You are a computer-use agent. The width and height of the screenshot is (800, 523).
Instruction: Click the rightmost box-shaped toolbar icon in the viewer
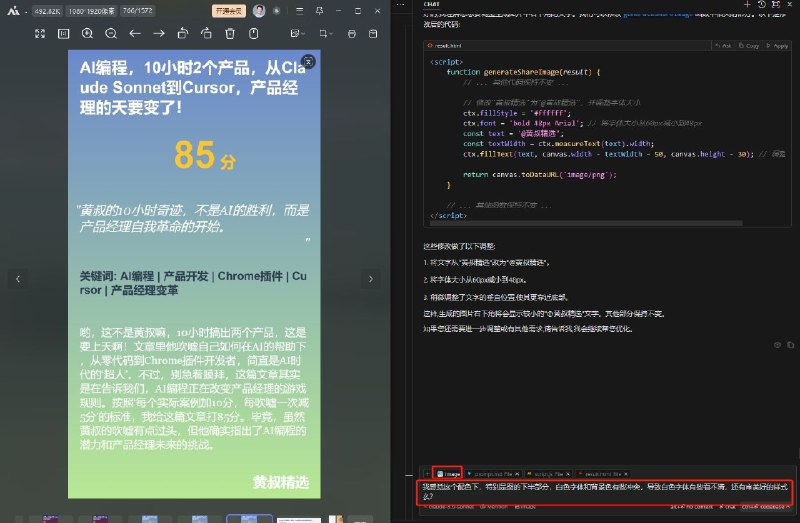(x=373, y=34)
